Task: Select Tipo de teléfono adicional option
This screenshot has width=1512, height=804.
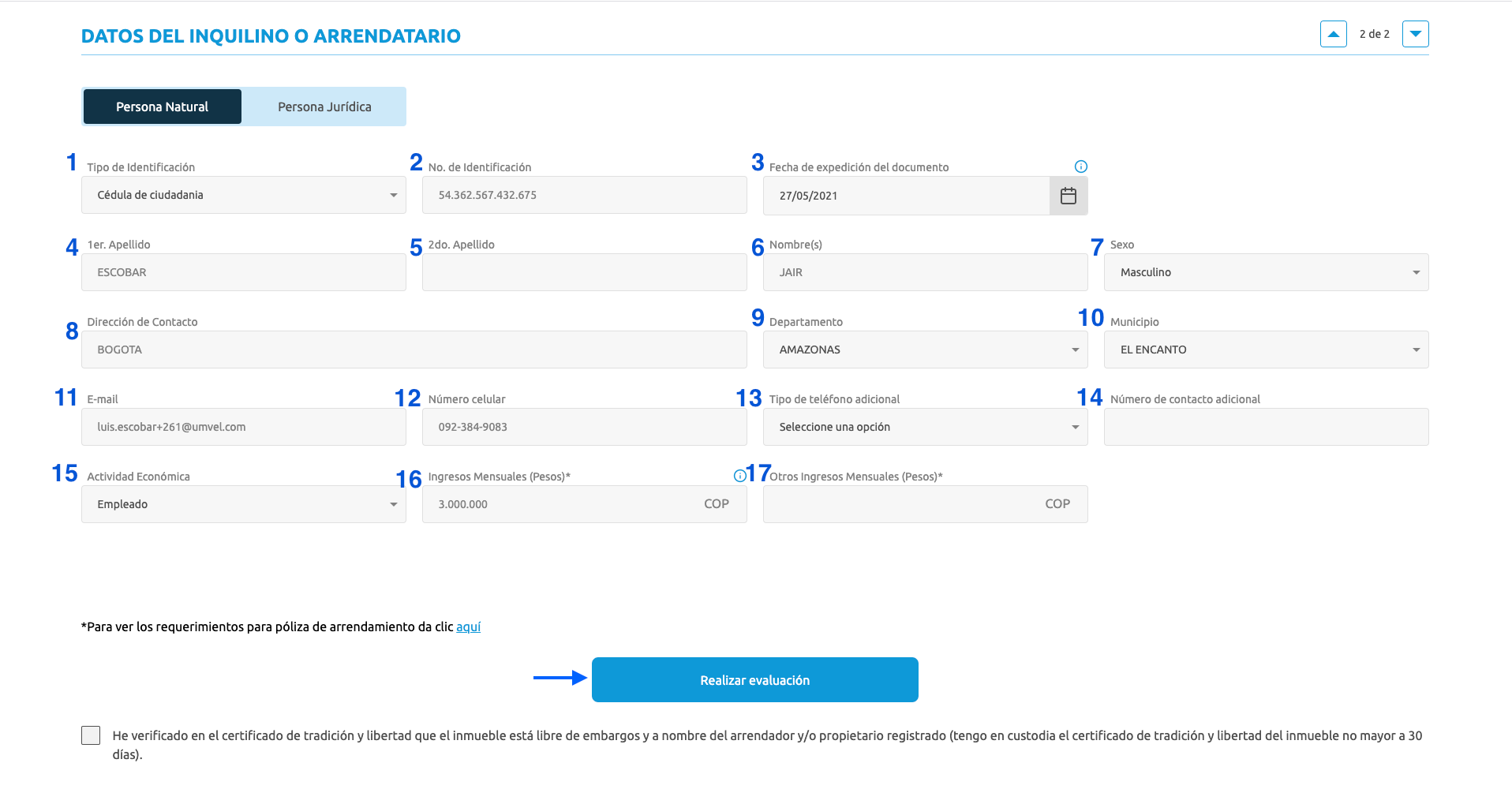Action: [x=926, y=427]
